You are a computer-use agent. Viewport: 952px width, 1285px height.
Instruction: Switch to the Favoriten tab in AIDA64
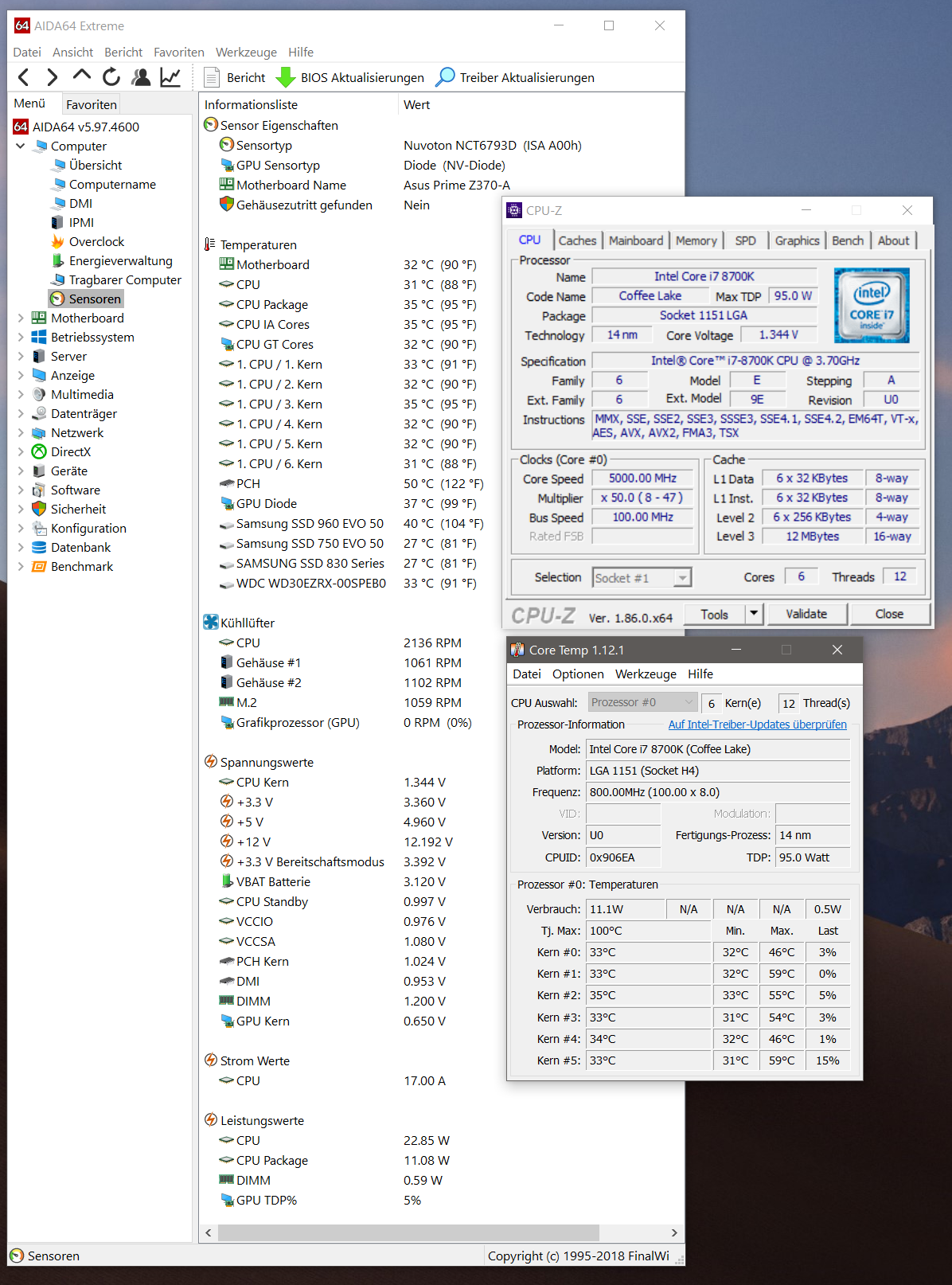(91, 104)
